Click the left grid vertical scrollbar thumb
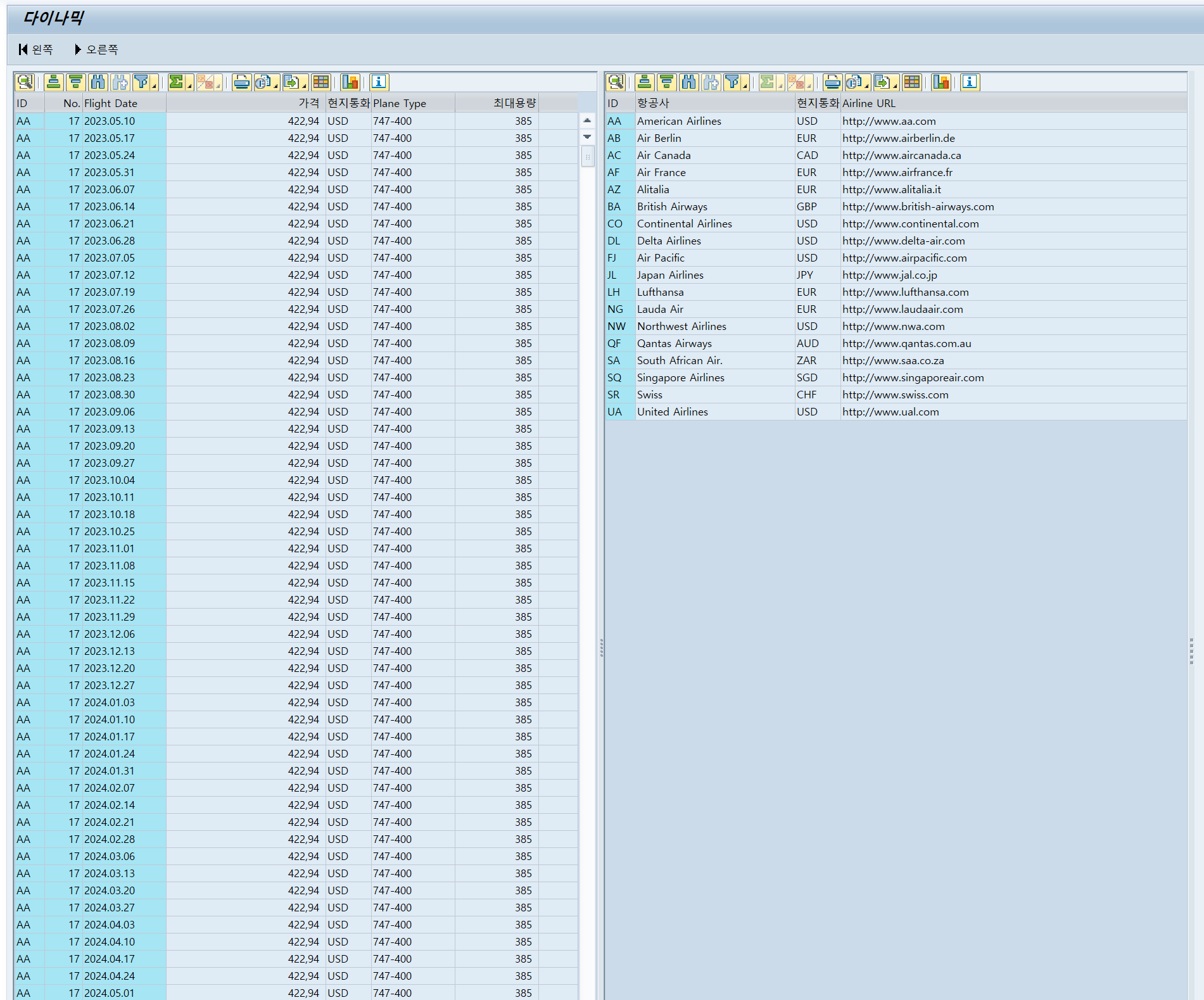Image resolution: width=1204 pixels, height=1000 pixels. coord(588,156)
